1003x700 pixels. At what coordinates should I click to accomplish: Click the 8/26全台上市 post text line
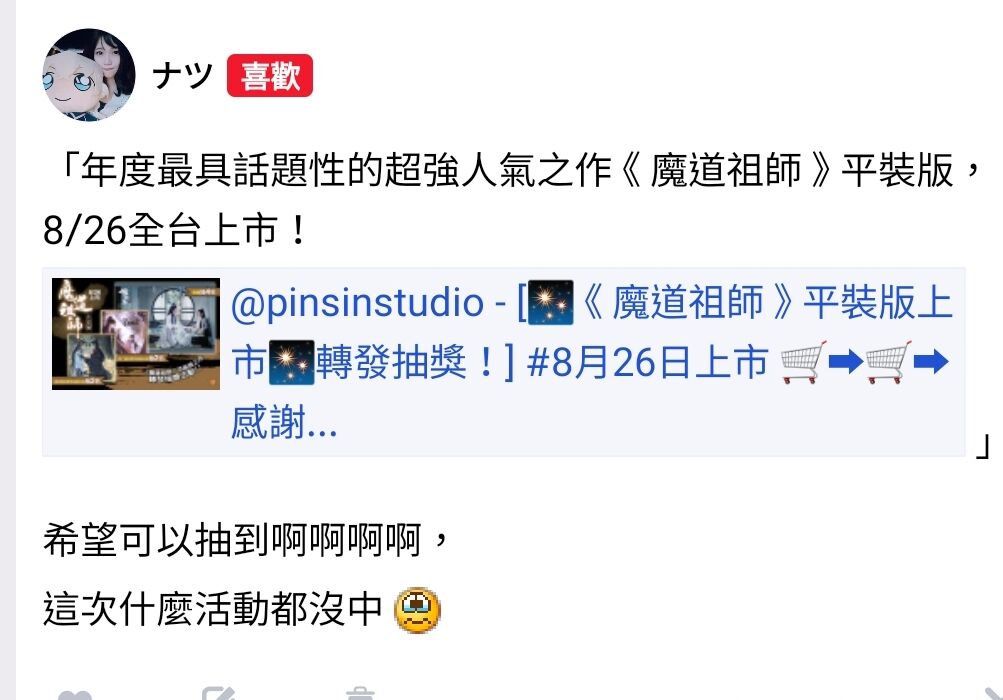tap(176, 230)
